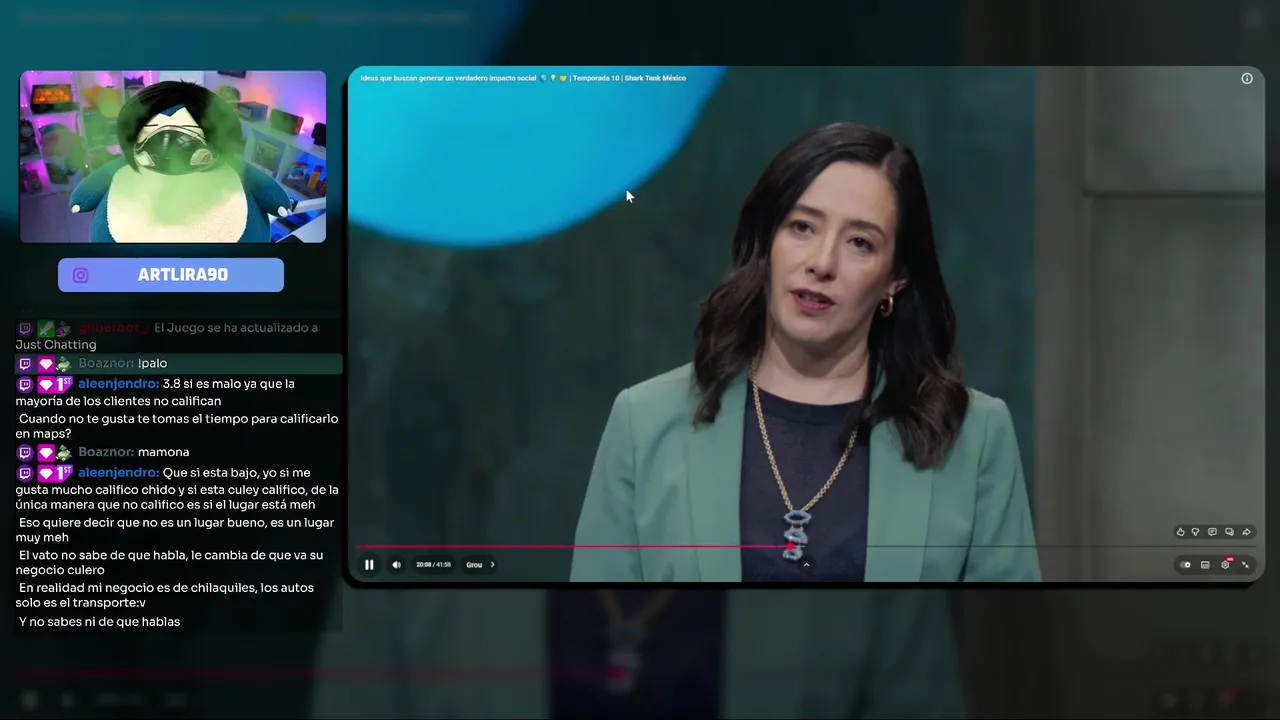
Task: Open the live chat replies icon
Action: click(x=1229, y=532)
